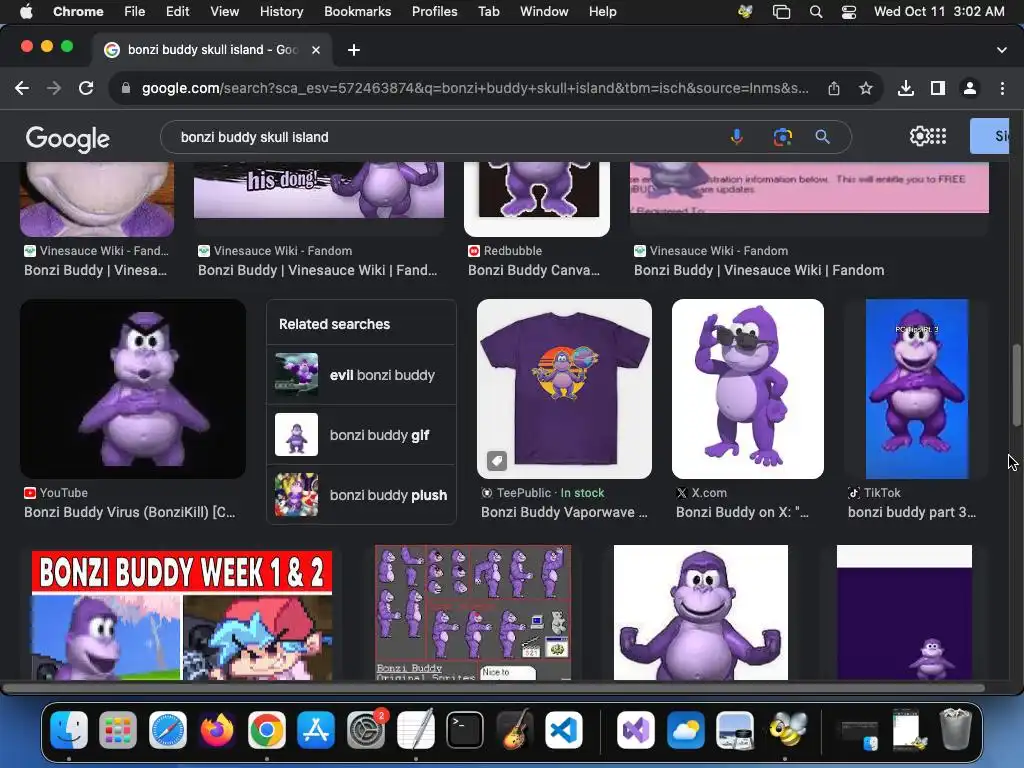Open Control Center in menu bar
Screen dimensions: 1024x768
click(848, 11)
